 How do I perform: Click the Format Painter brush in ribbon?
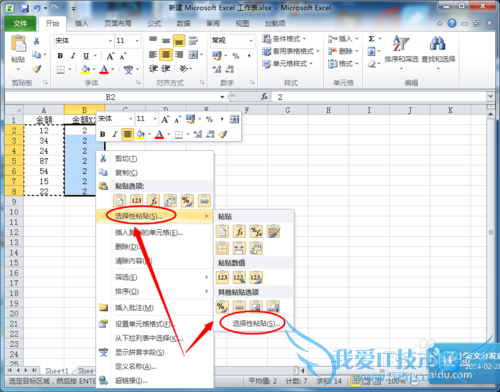pyautogui.click(x=37, y=69)
